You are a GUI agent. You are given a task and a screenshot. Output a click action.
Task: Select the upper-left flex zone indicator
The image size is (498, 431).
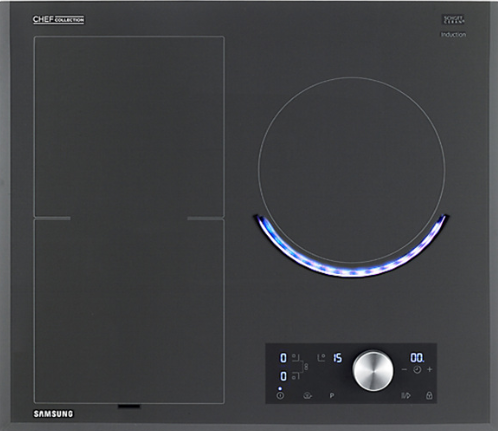tap(296, 358)
